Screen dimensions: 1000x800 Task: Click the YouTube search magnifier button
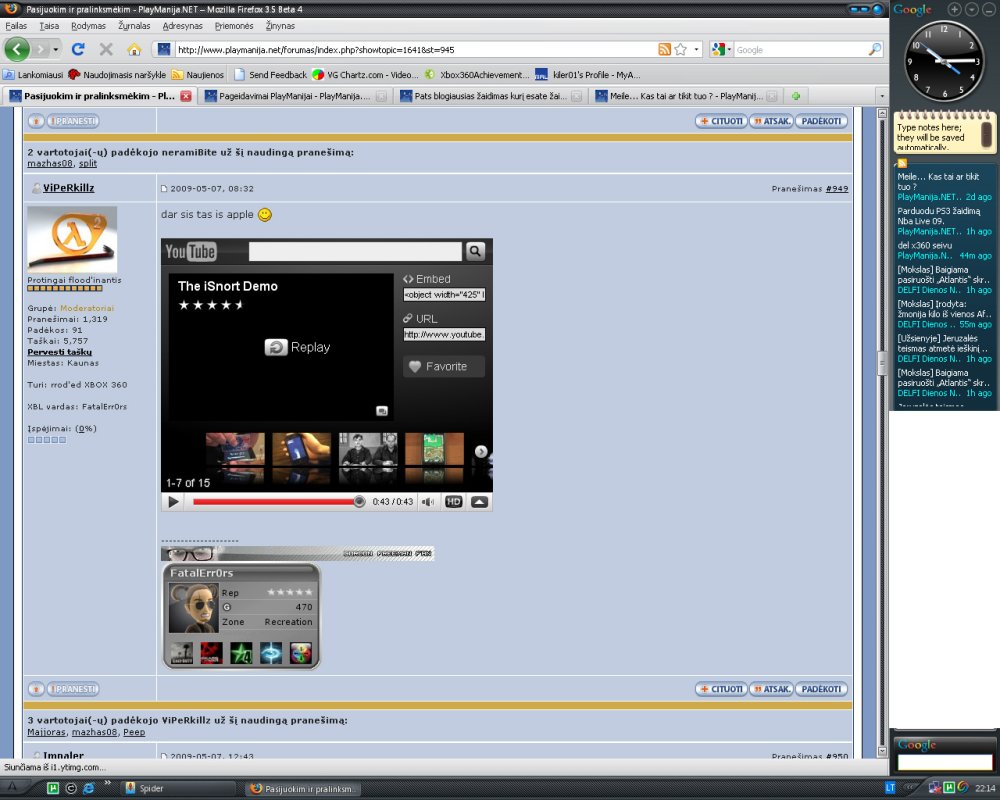[x=475, y=251]
